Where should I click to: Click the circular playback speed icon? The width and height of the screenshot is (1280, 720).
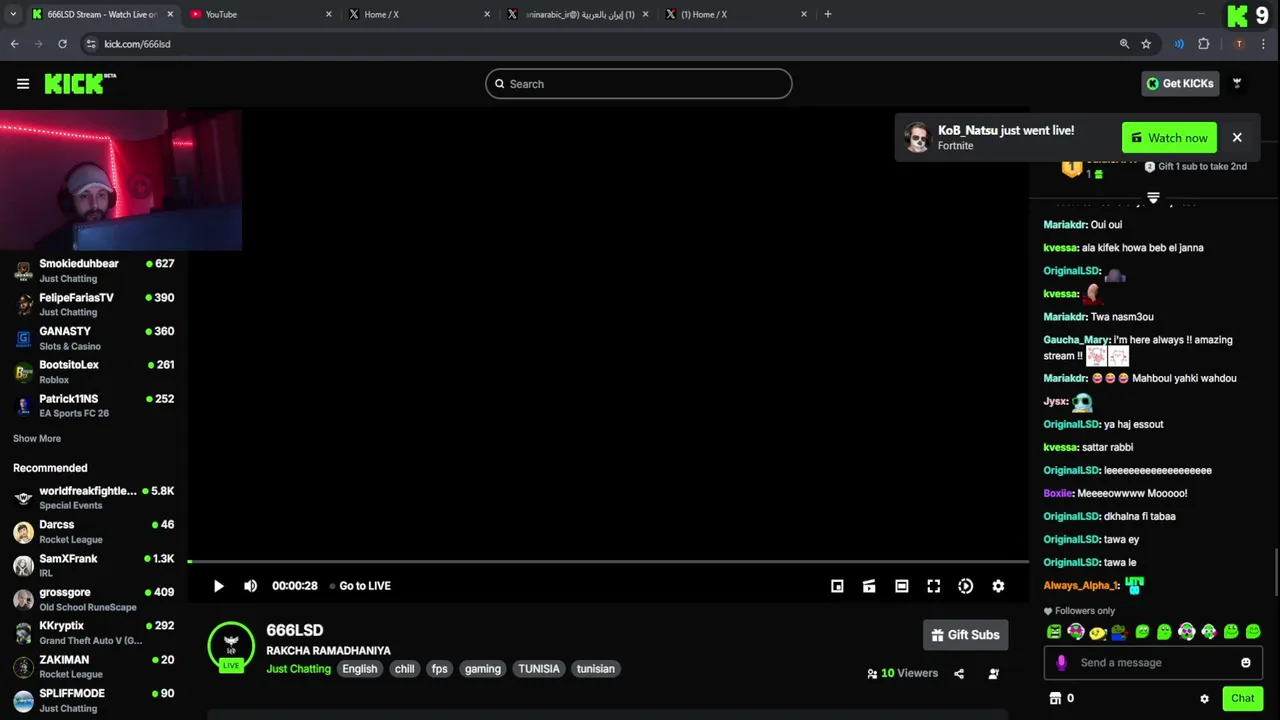coord(965,586)
